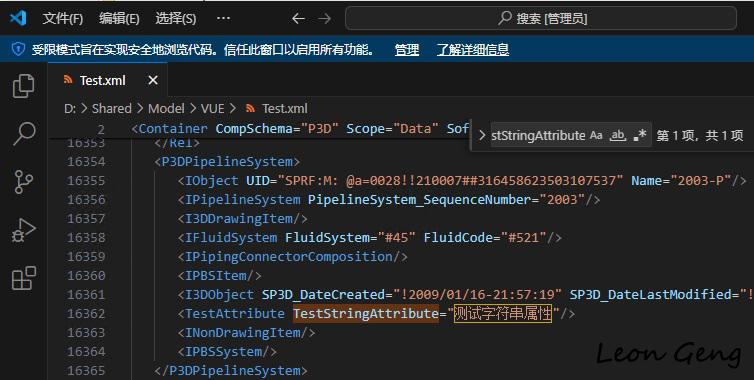Click the Test.xml tab file icon
This screenshot has height=380, width=754.
click(68, 80)
